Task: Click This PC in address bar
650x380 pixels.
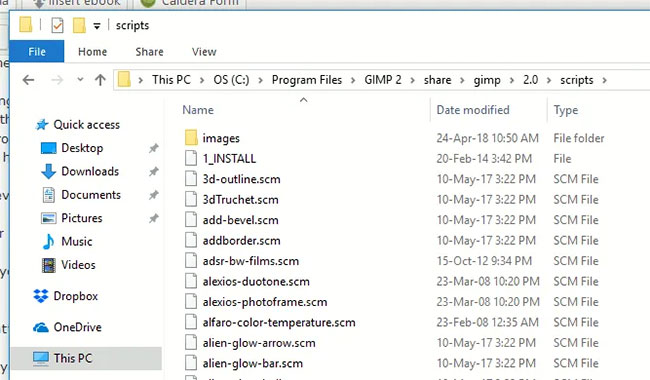Action: pyautogui.click(x=171, y=80)
